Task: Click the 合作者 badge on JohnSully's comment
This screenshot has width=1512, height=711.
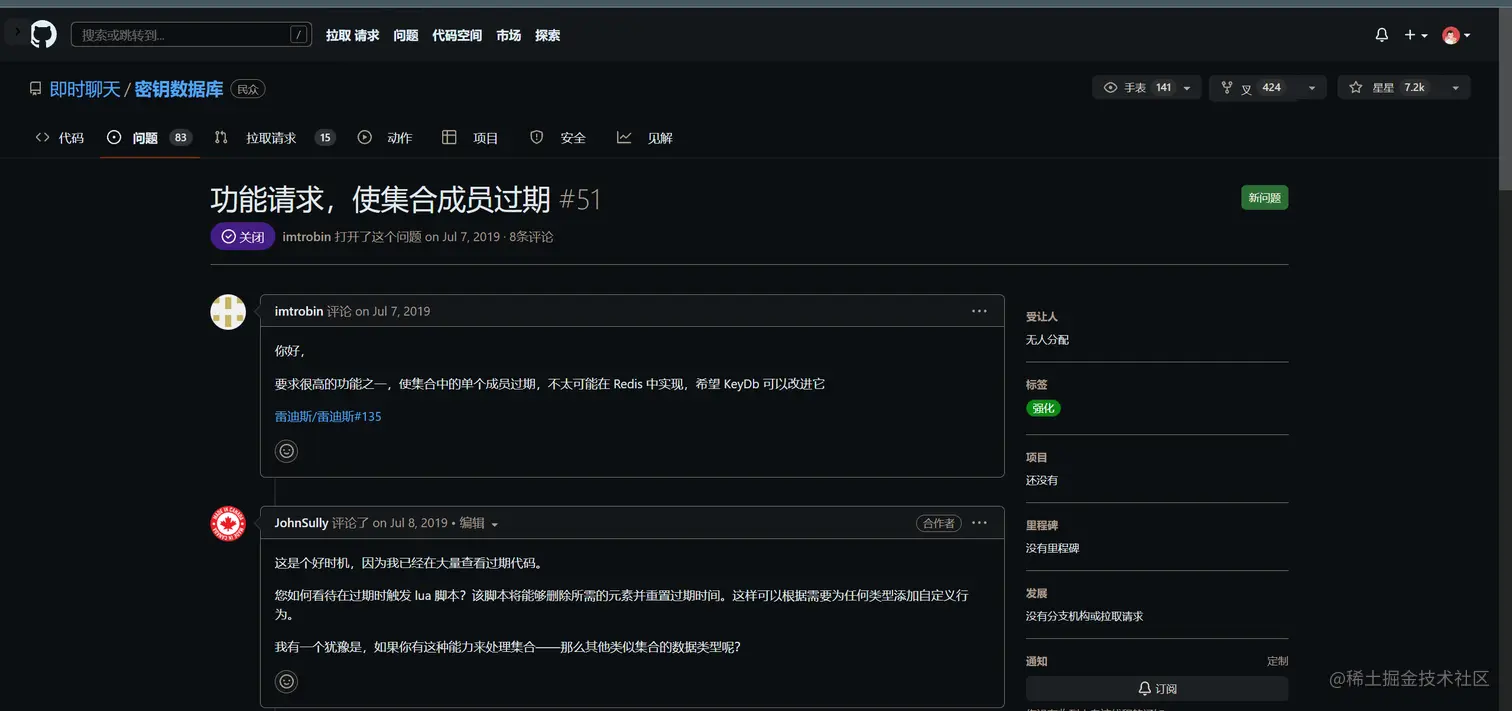Action: pyautogui.click(x=938, y=523)
